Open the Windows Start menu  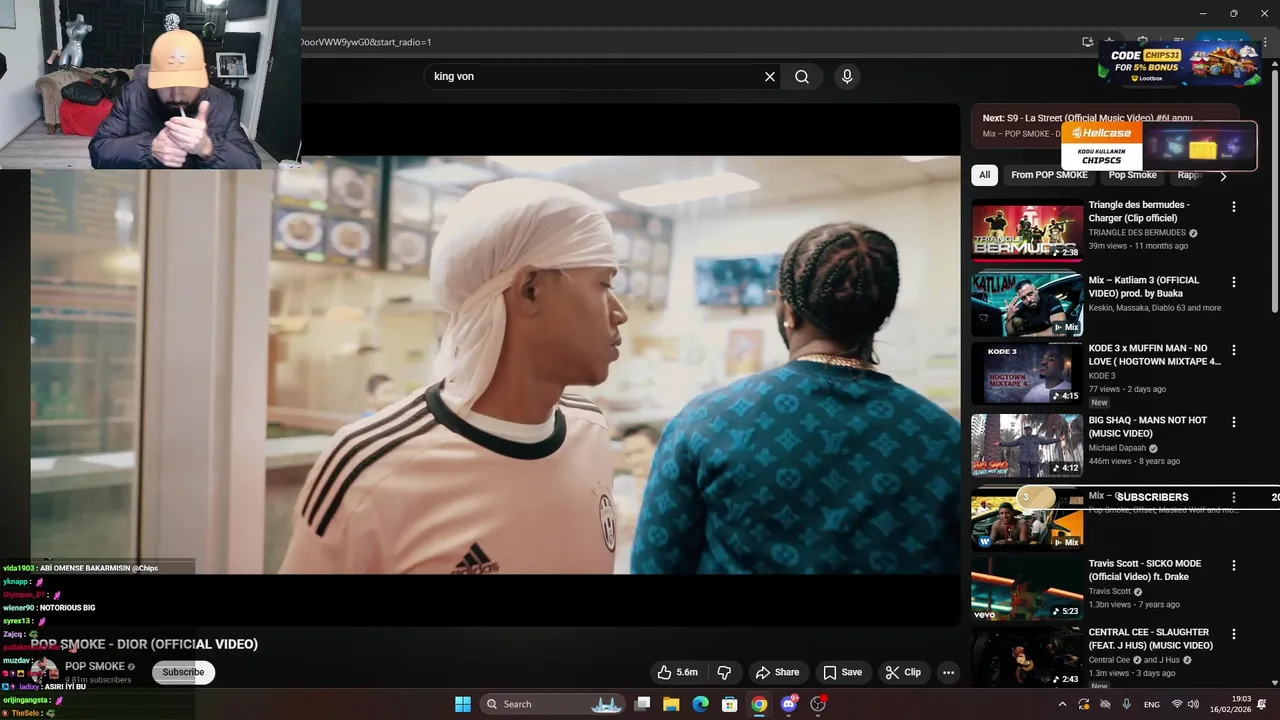pos(463,704)
